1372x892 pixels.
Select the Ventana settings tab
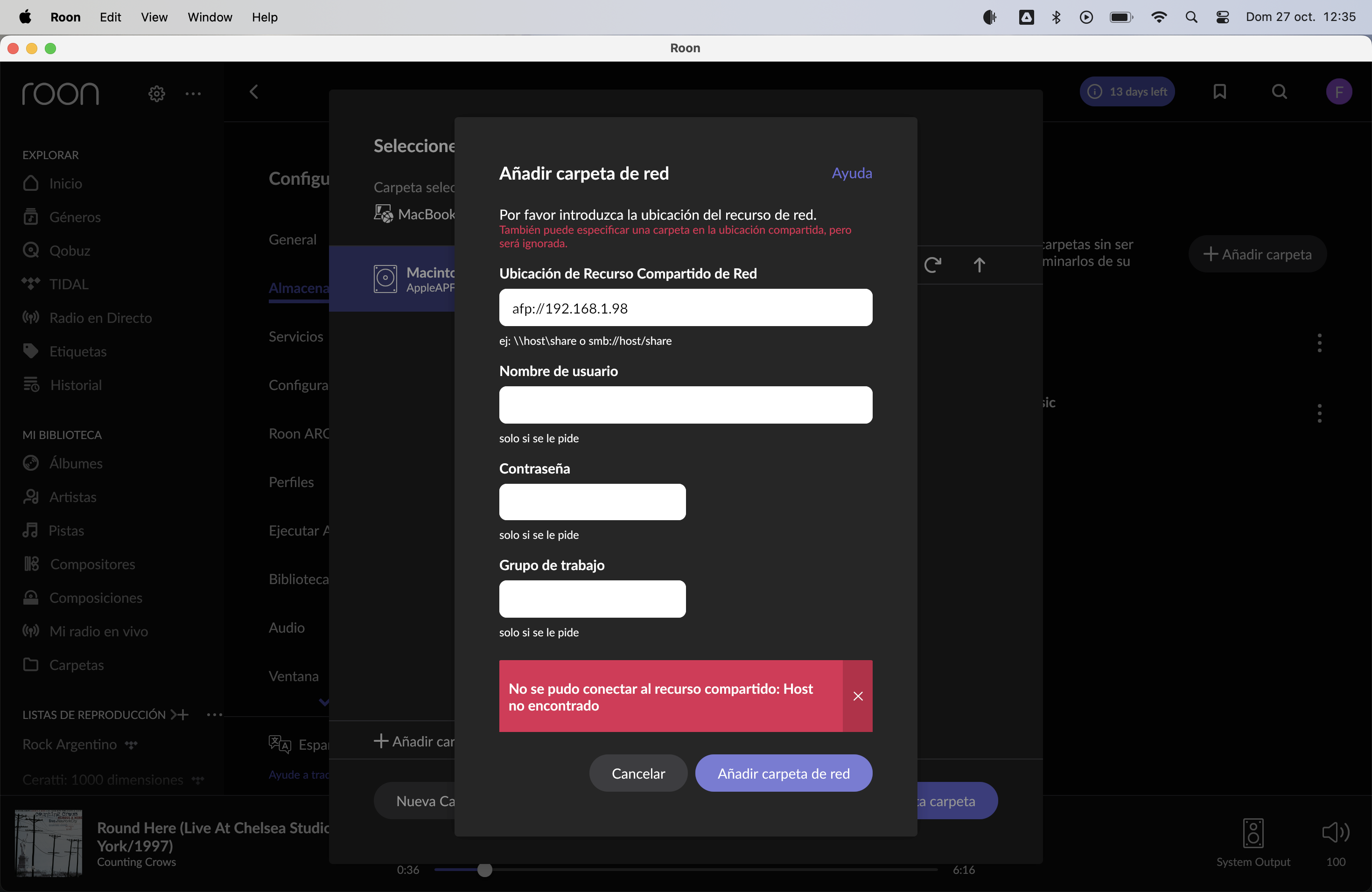pos(294,676)
